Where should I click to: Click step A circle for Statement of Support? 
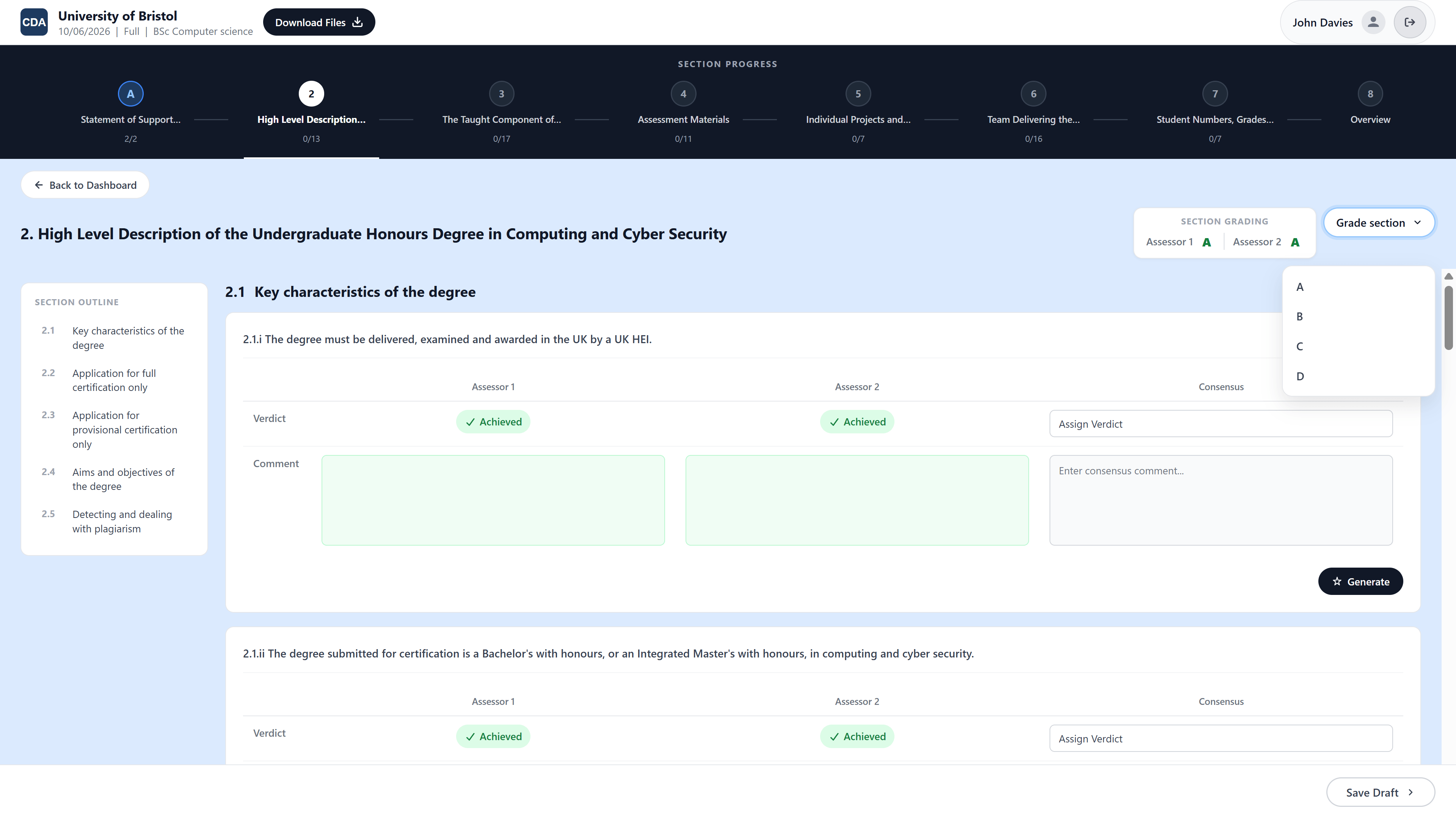pyautogui.click(x=130, y=94)
